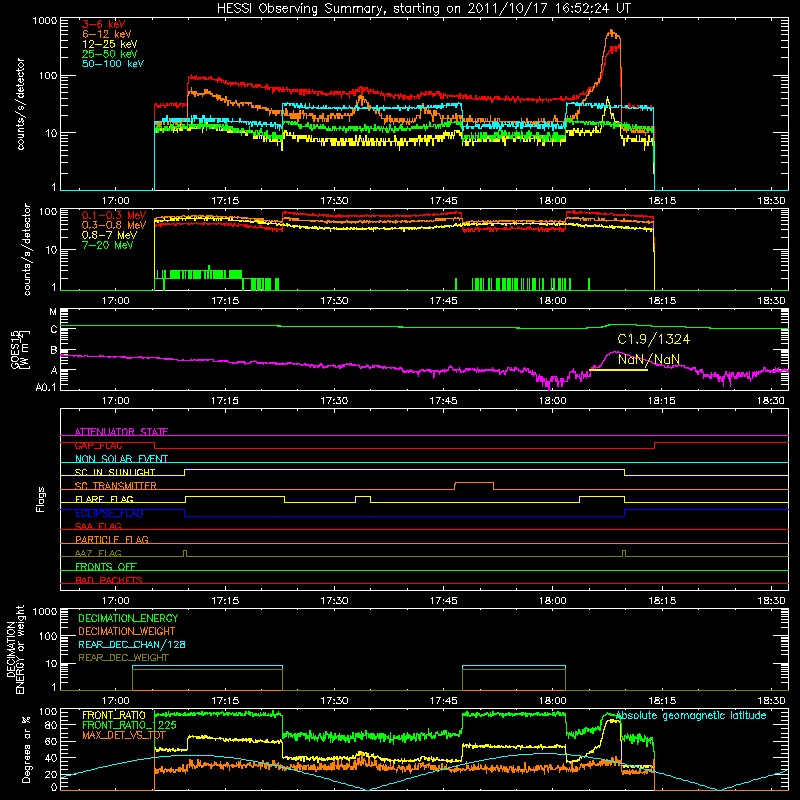Click the REAR_DEC_CHAN/128 legend label
The image size is (800, 800).
132,644
